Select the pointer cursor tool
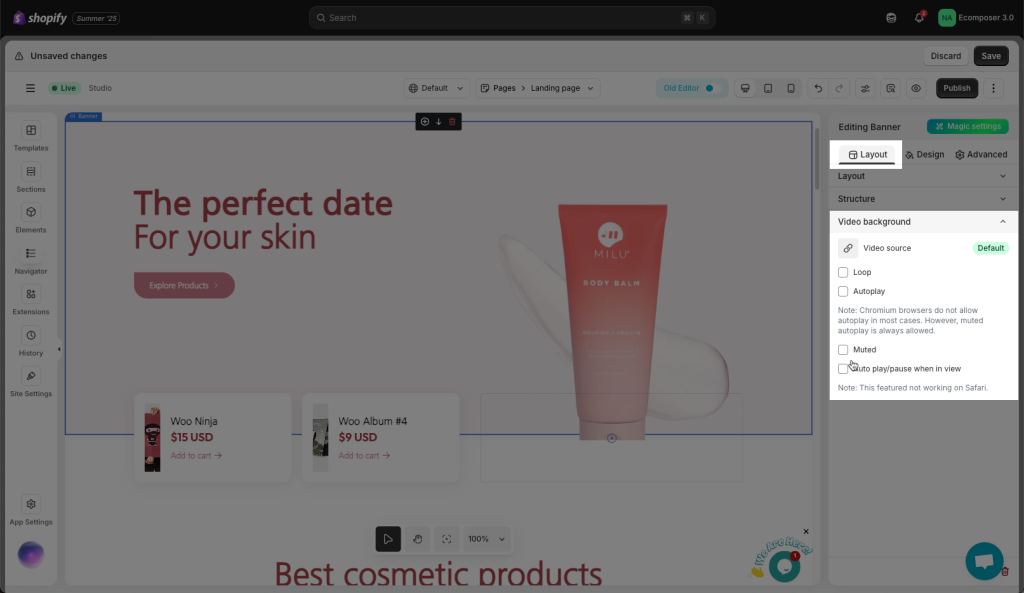The width and height of the screenshot is (1024, 593). point(388,539)
